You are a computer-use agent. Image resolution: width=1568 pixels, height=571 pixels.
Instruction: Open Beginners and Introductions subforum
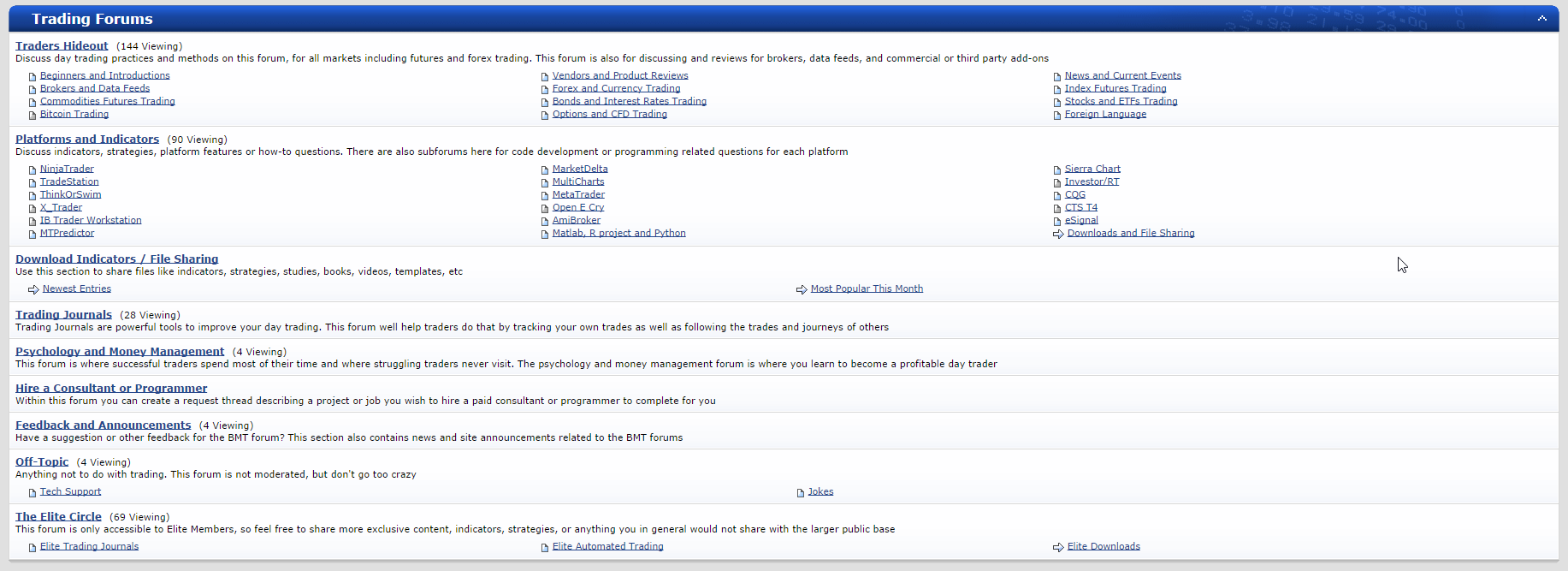click(105, 75)
